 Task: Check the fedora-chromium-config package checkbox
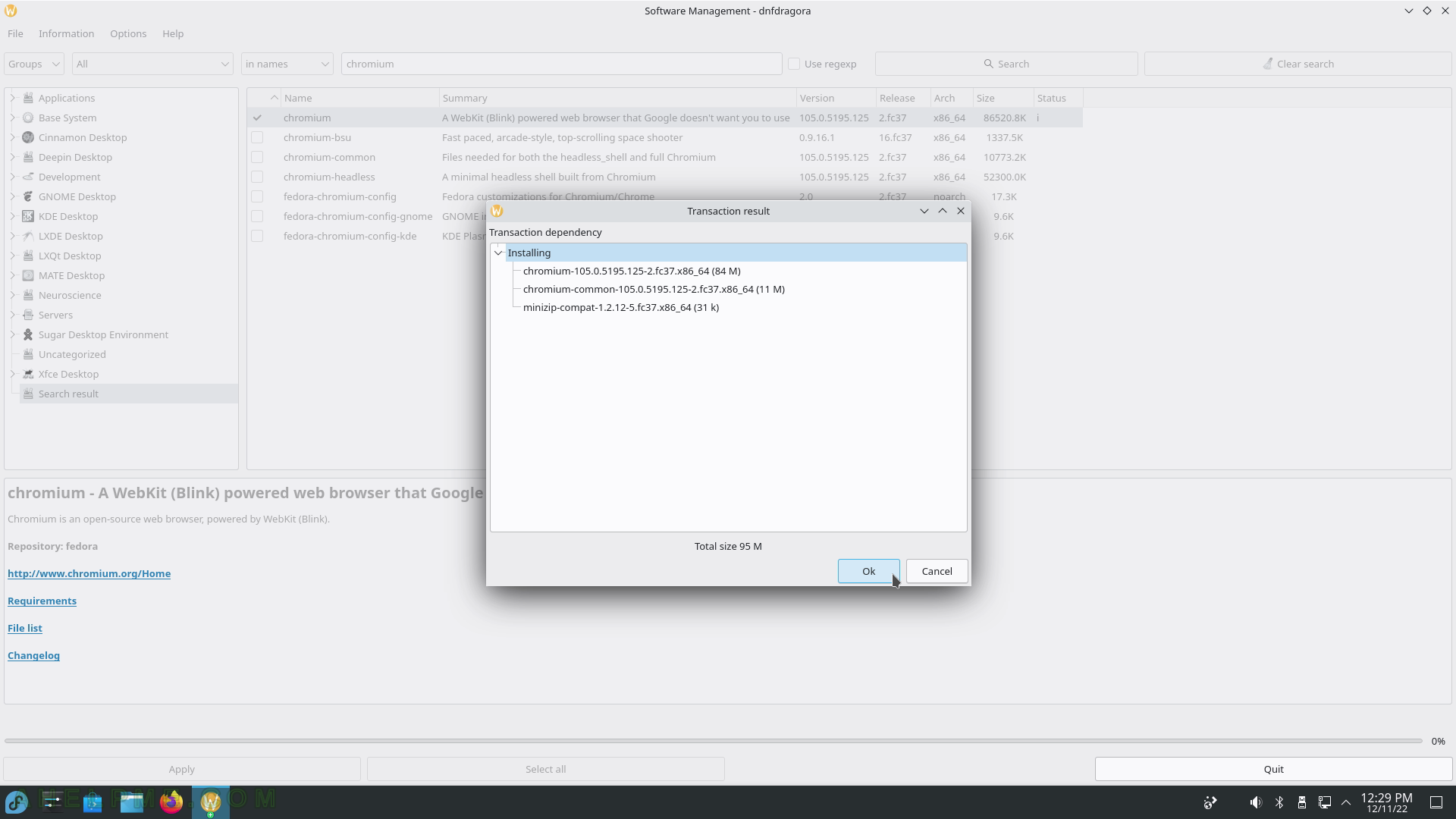[x=257, y=196]
